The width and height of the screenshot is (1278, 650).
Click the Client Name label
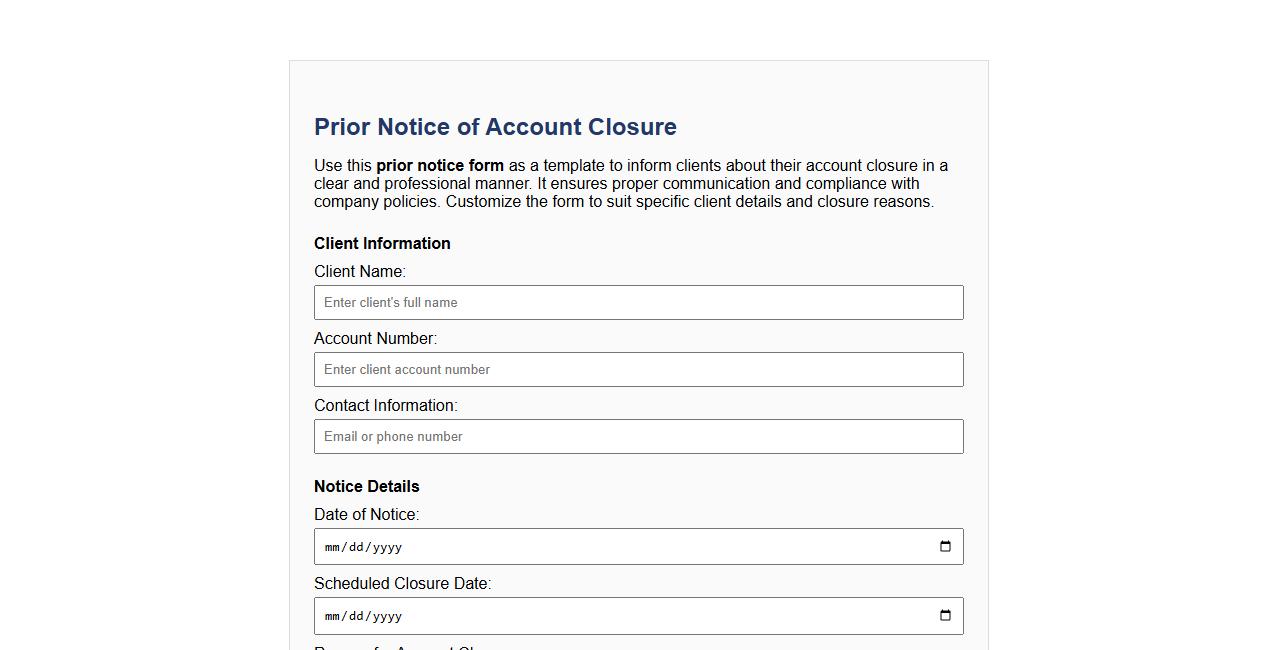pos(359,271)
